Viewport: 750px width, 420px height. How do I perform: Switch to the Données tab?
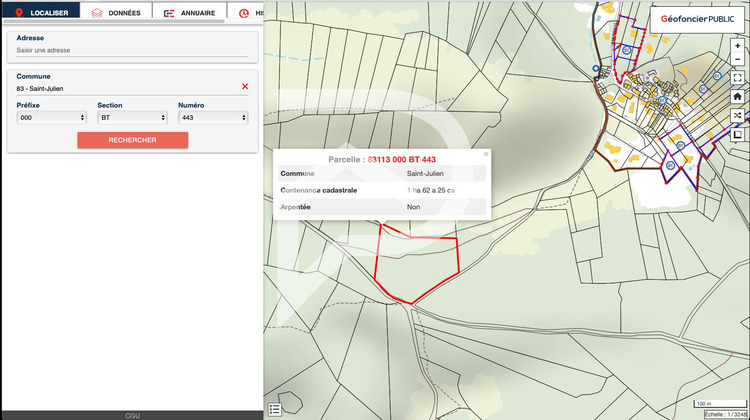coord(116,13)
